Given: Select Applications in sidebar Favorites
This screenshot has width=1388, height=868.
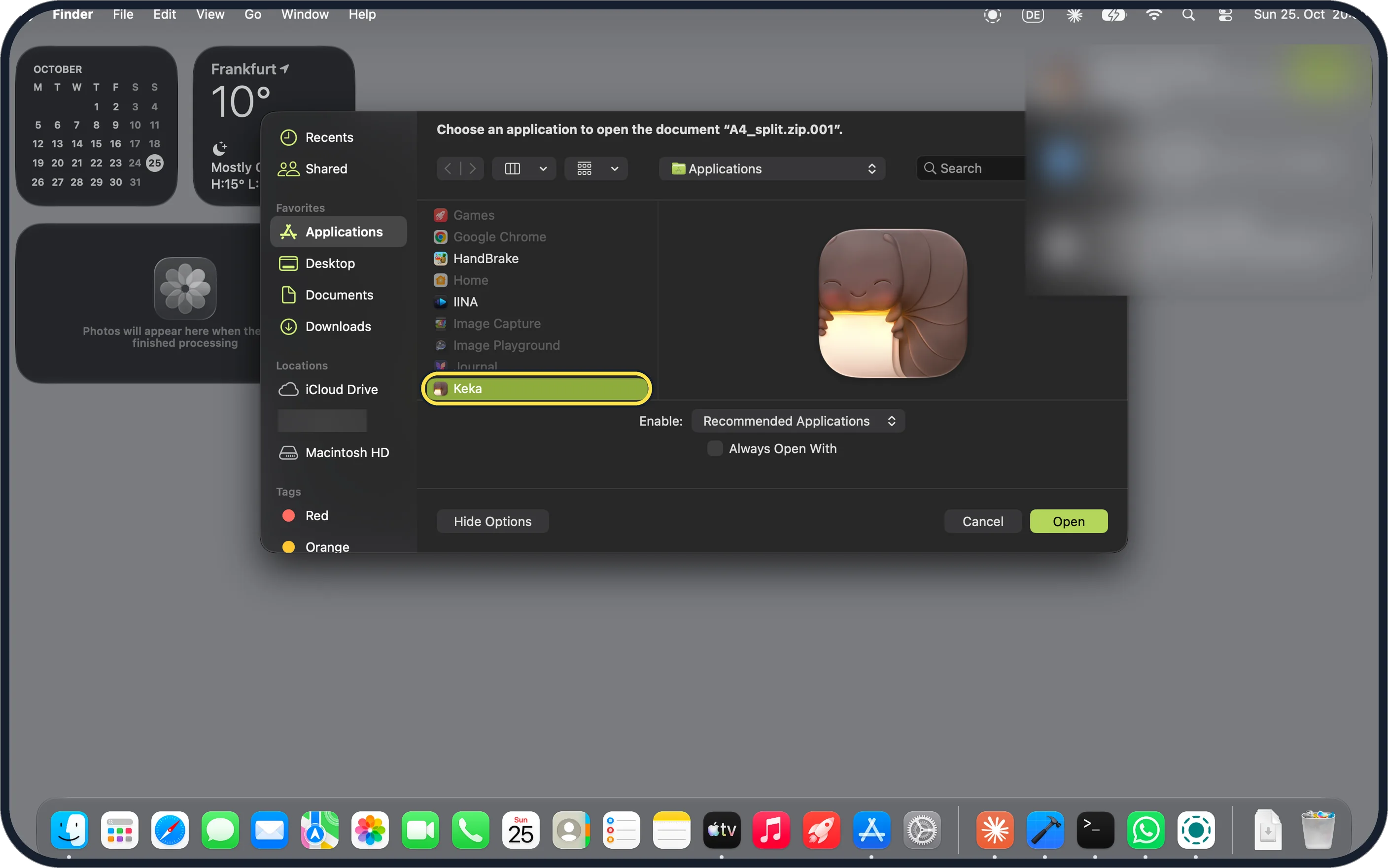Looking at the screenshot, I should point(338,232).
